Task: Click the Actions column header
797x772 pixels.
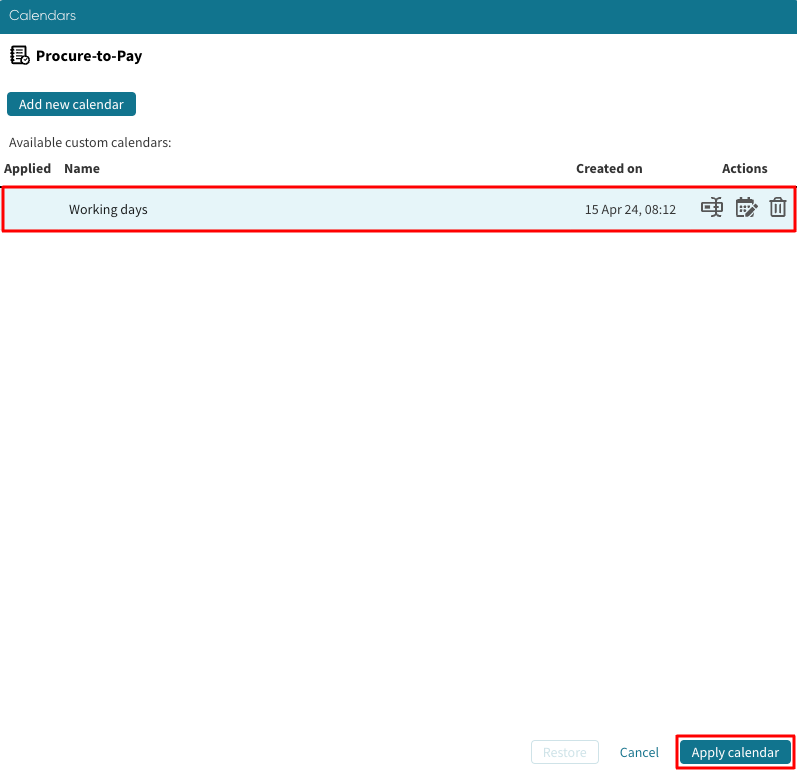Action: pos(744,168)
